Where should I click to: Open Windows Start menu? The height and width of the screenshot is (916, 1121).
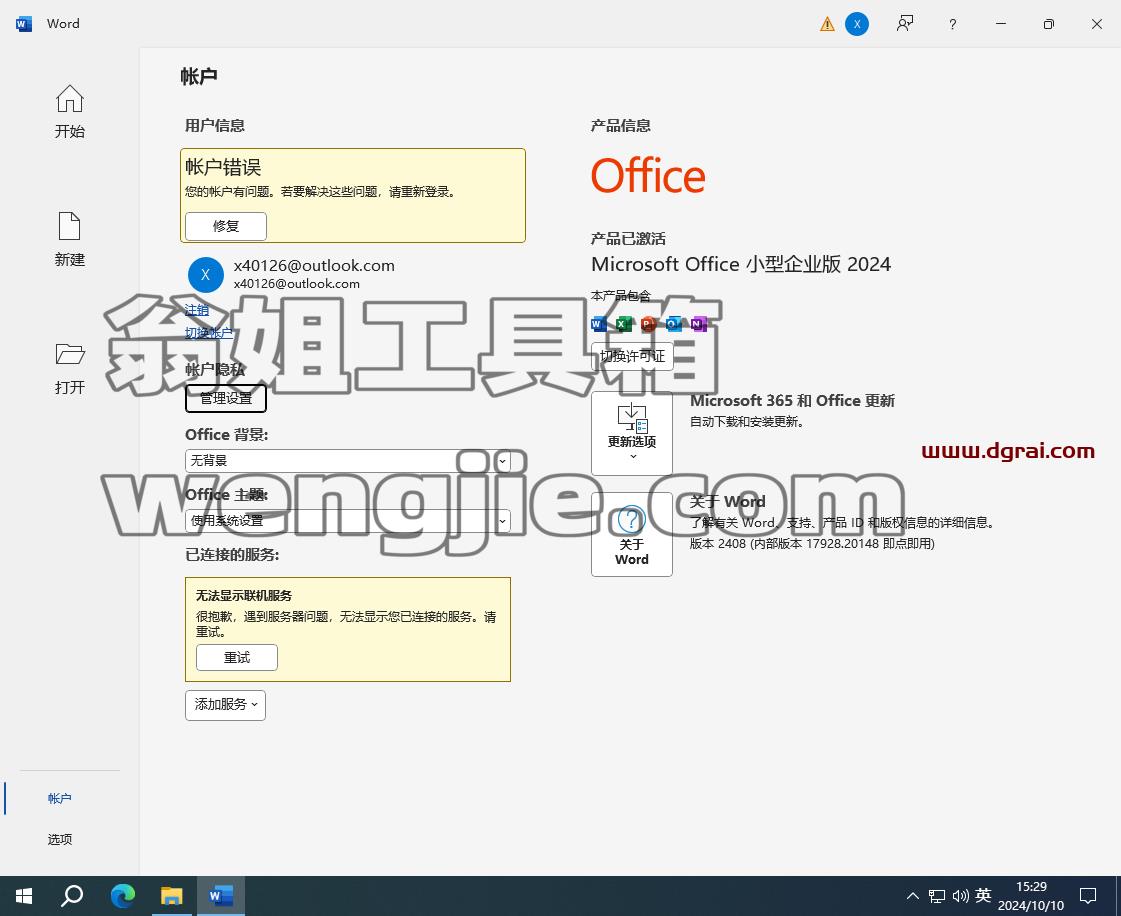(x=24, y=896)
